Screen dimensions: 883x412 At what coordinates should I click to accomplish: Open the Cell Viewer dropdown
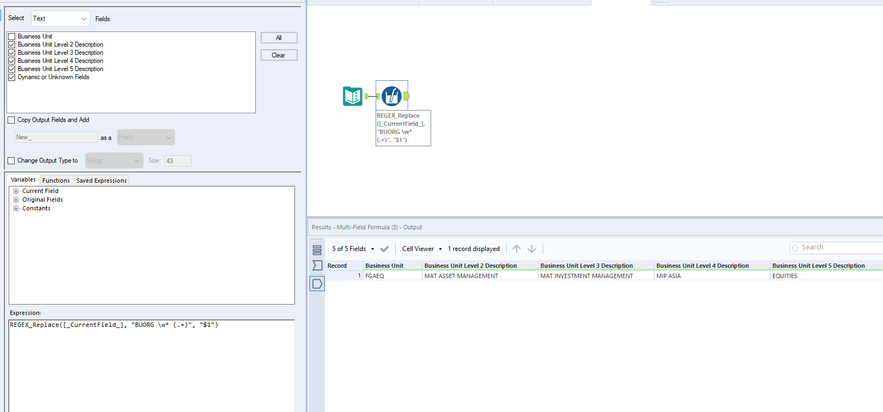[422, 249]
